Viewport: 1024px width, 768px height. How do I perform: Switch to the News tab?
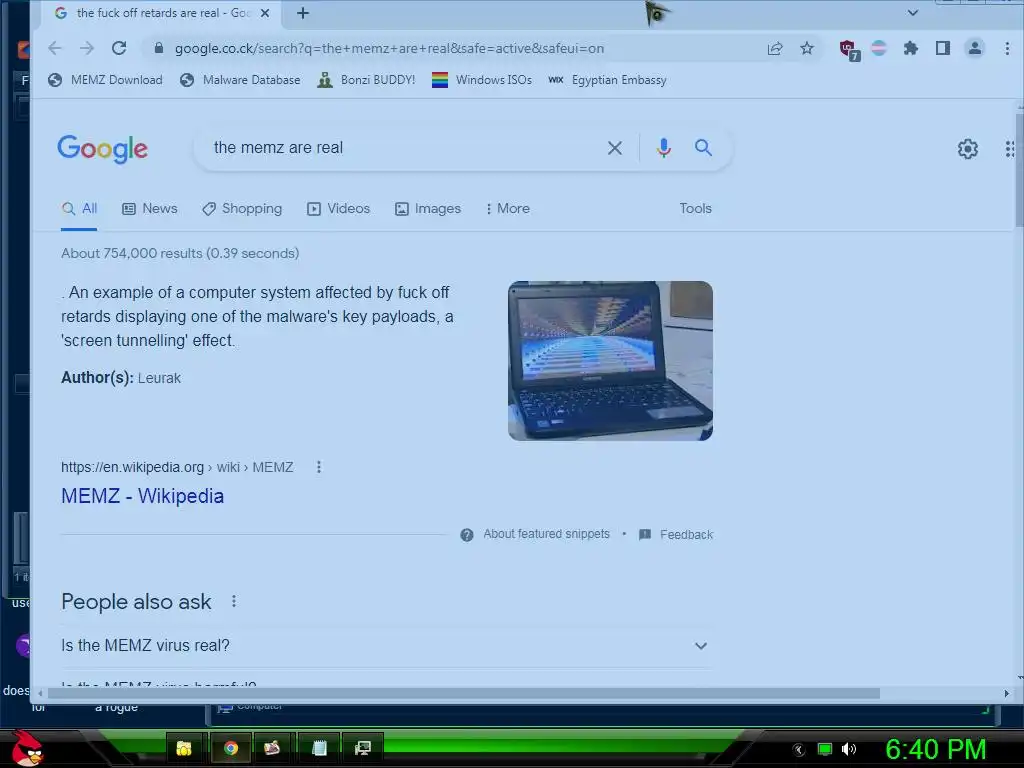[150, 208]
